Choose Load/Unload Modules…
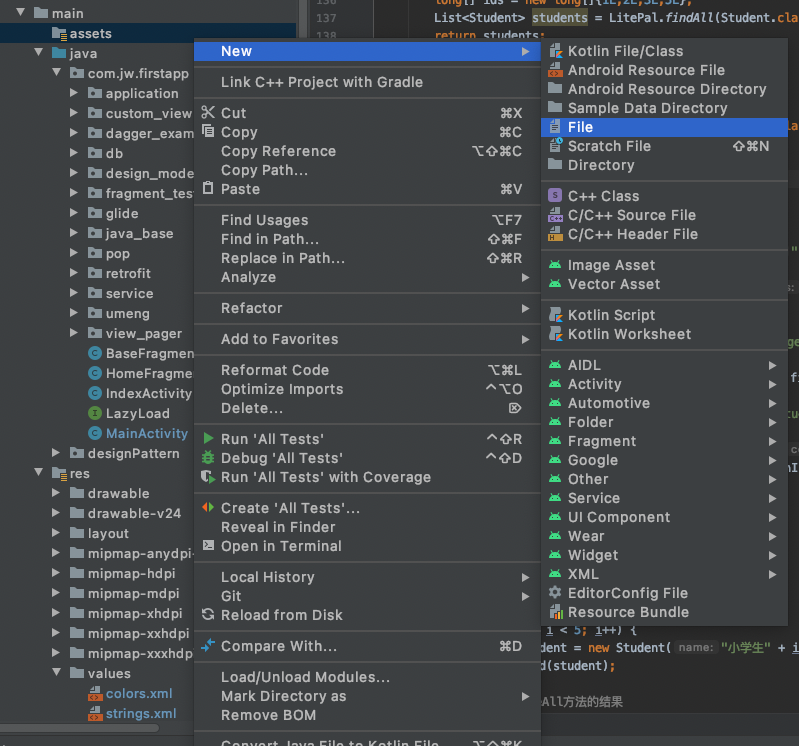This screenshot has width=799, height=746. (x=367, y=677)
